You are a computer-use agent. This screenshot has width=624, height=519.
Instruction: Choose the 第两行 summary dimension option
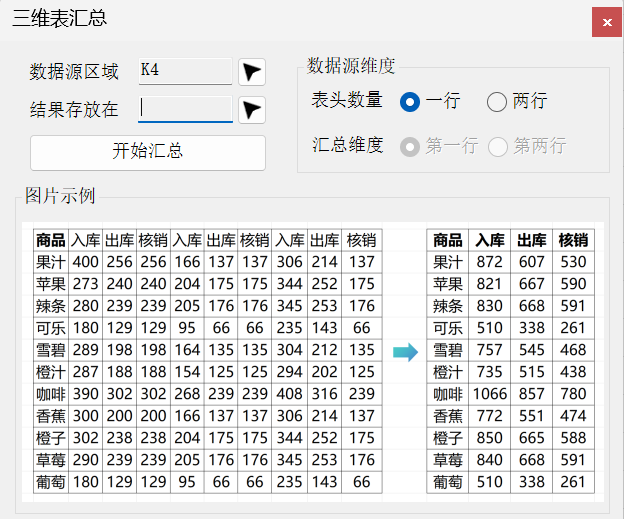tap(497, 147)
